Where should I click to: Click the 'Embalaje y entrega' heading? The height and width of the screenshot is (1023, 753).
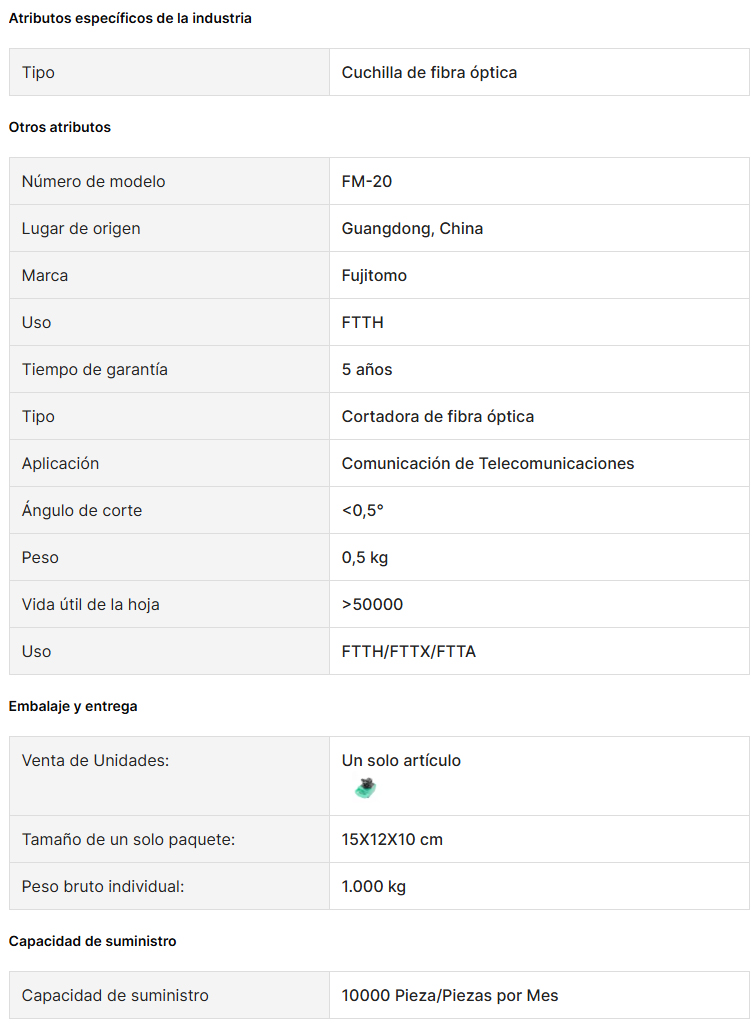tap(73, 707)
